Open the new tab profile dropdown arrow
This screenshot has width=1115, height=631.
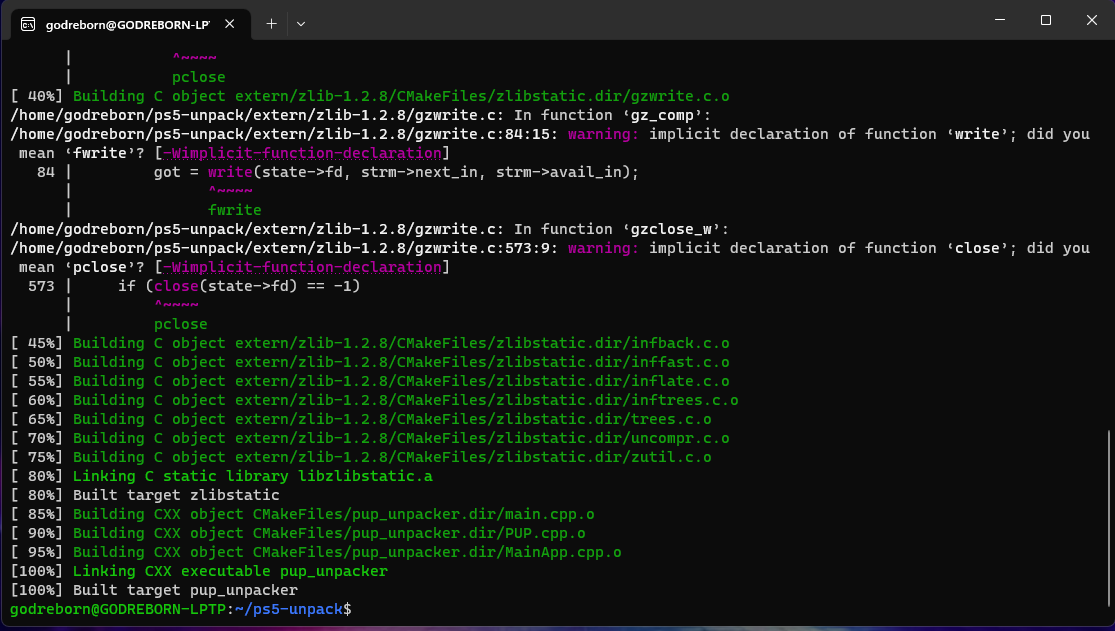(301, 24)
